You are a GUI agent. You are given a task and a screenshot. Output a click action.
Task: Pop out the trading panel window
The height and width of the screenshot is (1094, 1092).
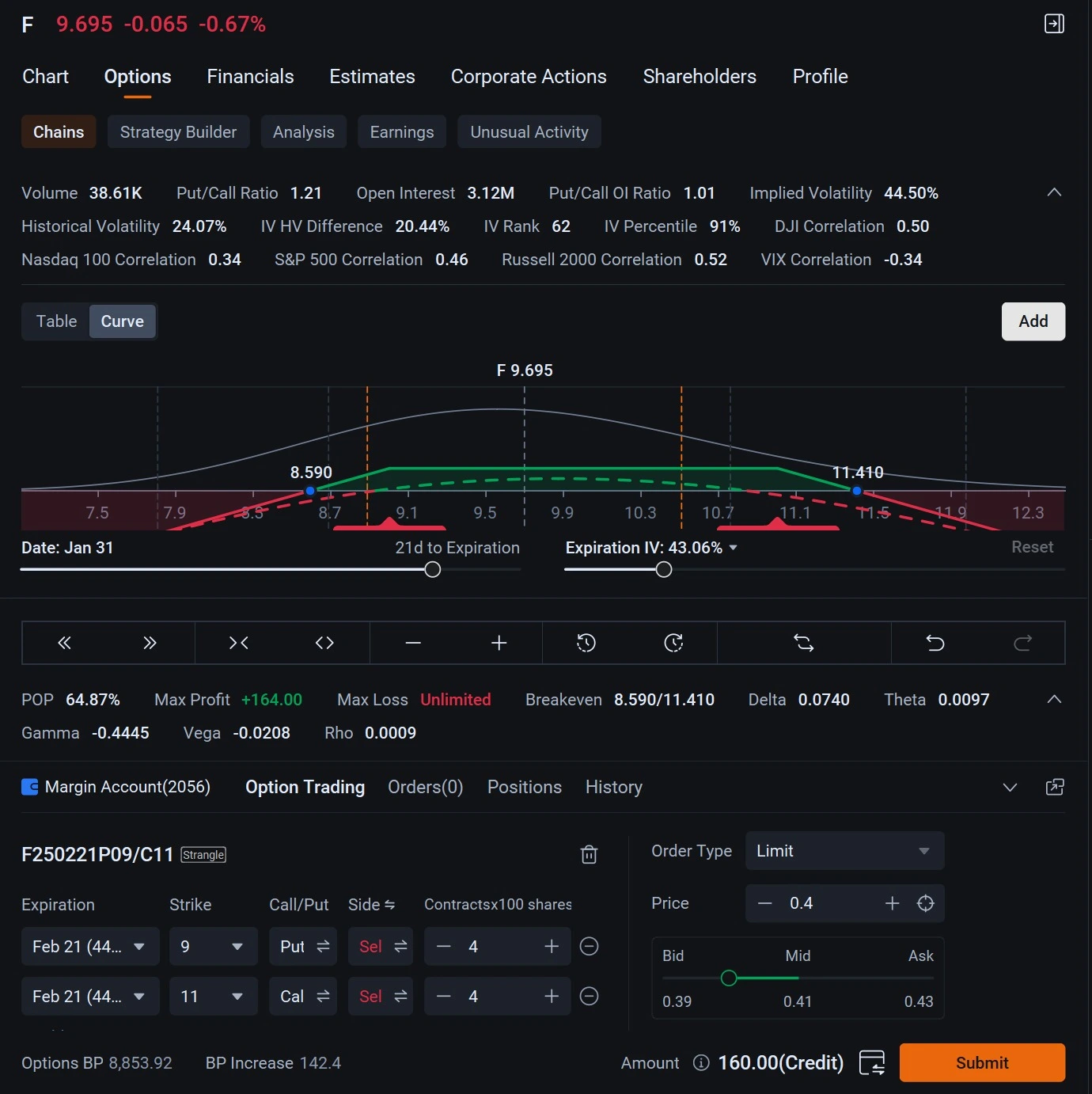coord(1055,787)
